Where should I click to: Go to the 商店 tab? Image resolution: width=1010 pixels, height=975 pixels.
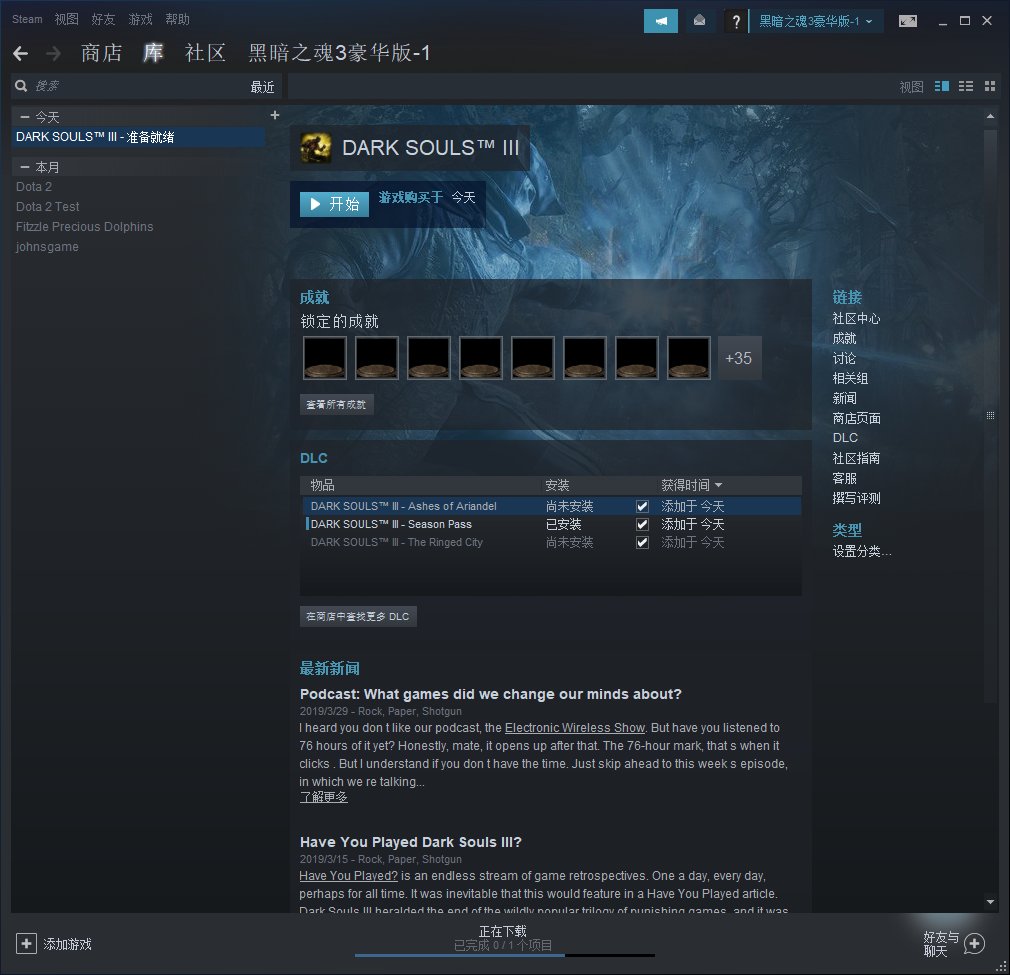[x=102, y=53]
